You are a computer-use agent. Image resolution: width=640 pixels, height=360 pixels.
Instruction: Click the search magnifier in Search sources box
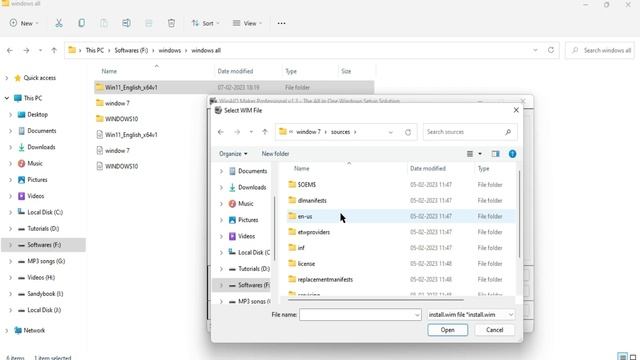point(508,132)
